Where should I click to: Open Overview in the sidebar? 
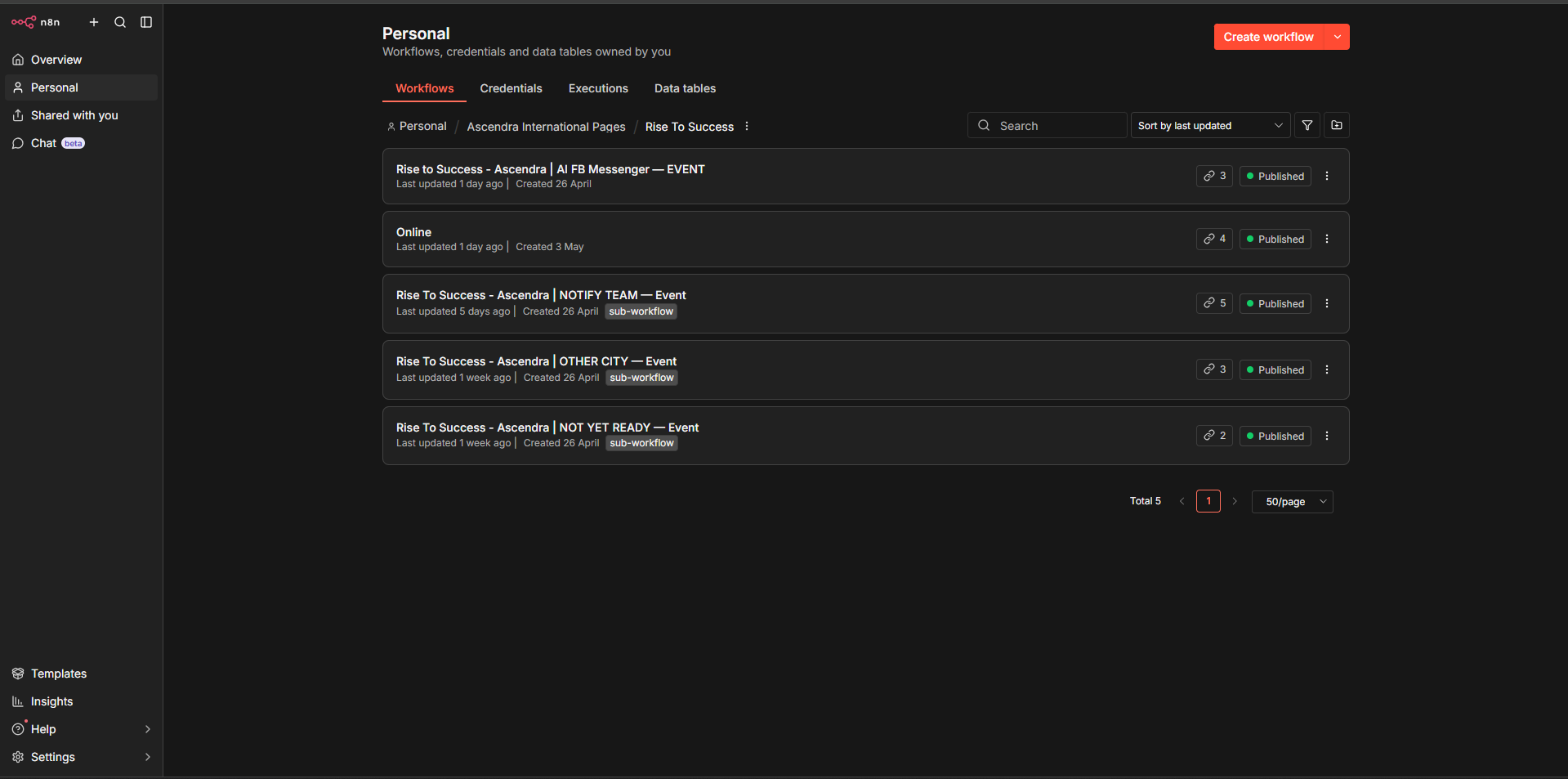click(x=81, y=60)
